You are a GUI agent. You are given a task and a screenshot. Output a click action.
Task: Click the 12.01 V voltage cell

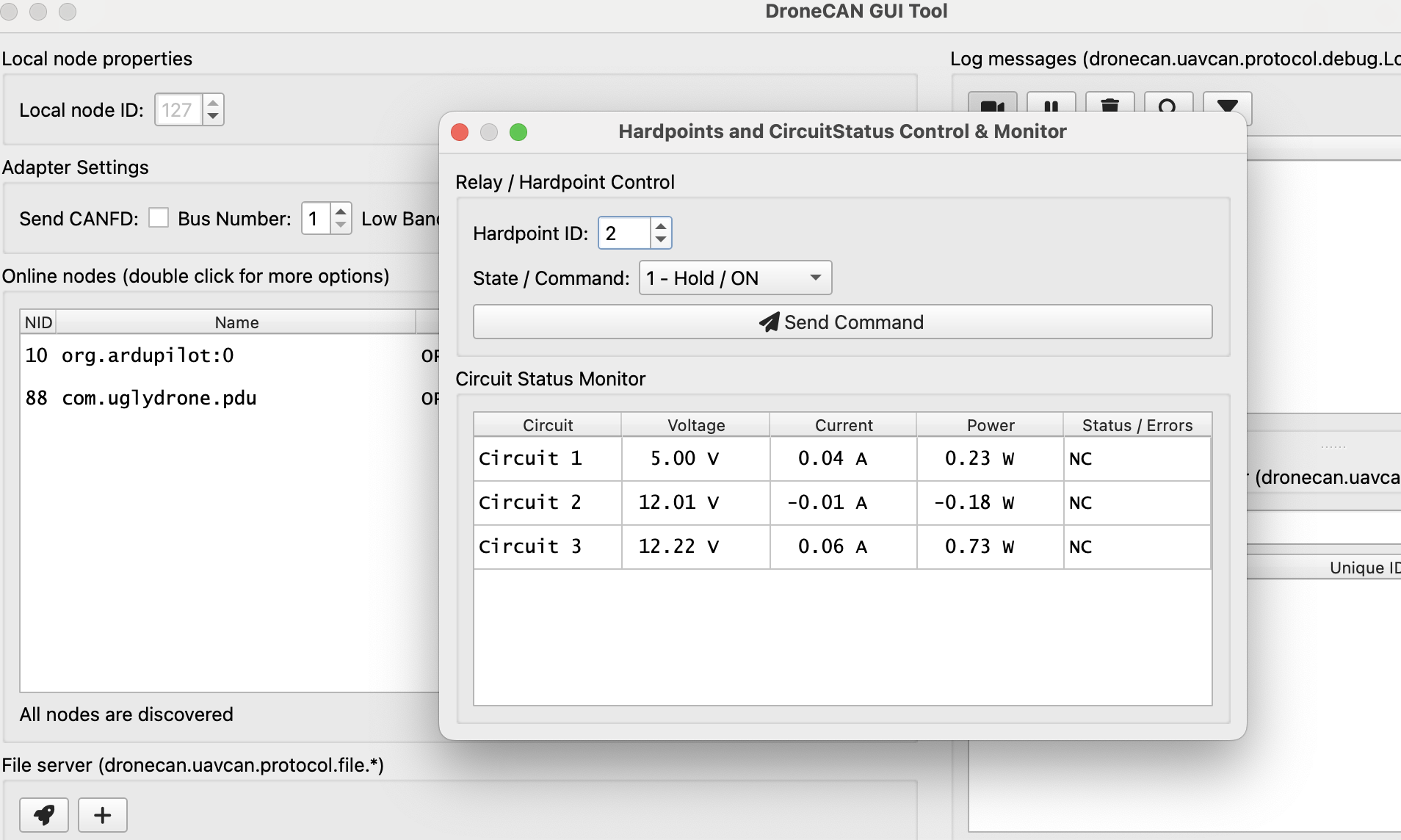(x=696, y=503)
